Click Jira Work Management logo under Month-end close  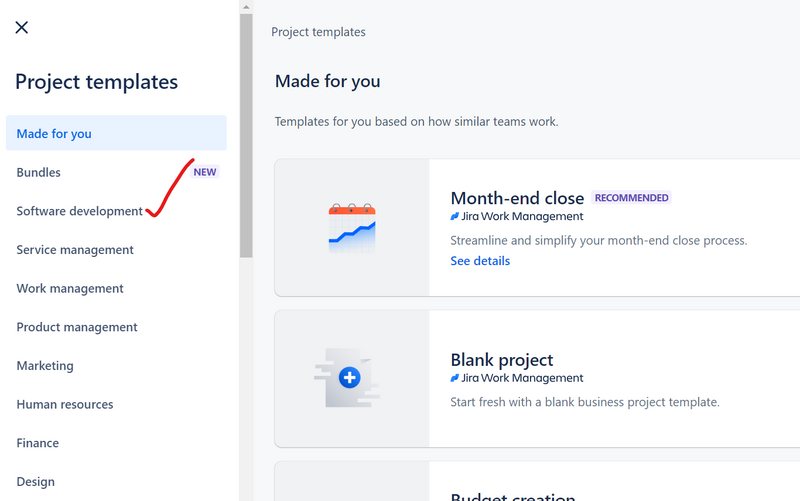tap(455, 216)
